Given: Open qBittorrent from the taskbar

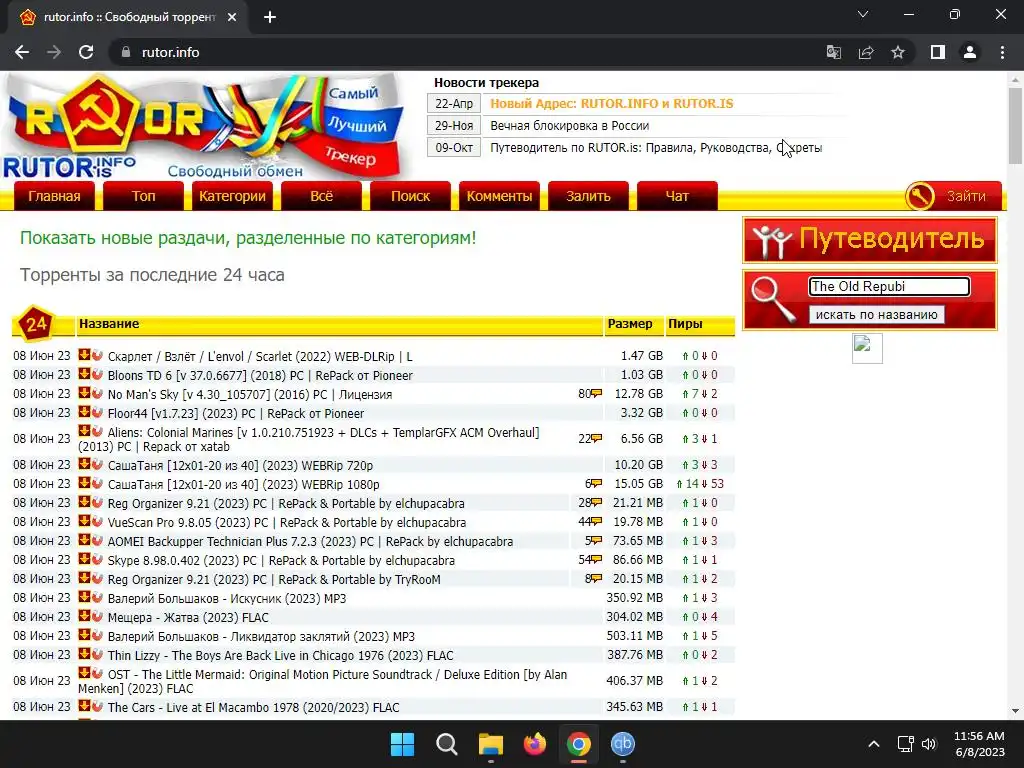Looking at the screenshot, I should [622, 744].
